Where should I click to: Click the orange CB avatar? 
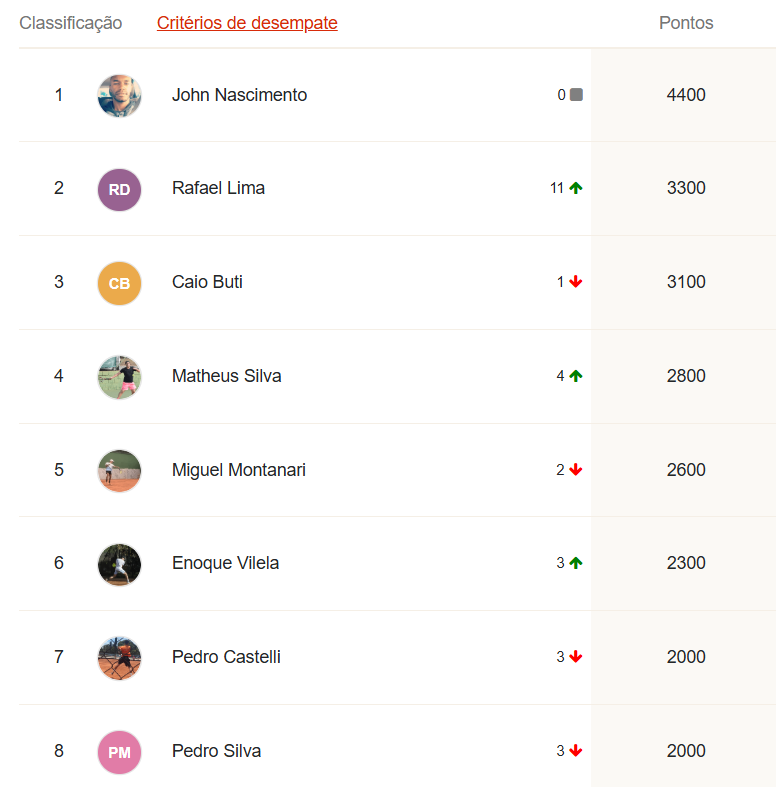pyautogui.click(x=119, y=283)
